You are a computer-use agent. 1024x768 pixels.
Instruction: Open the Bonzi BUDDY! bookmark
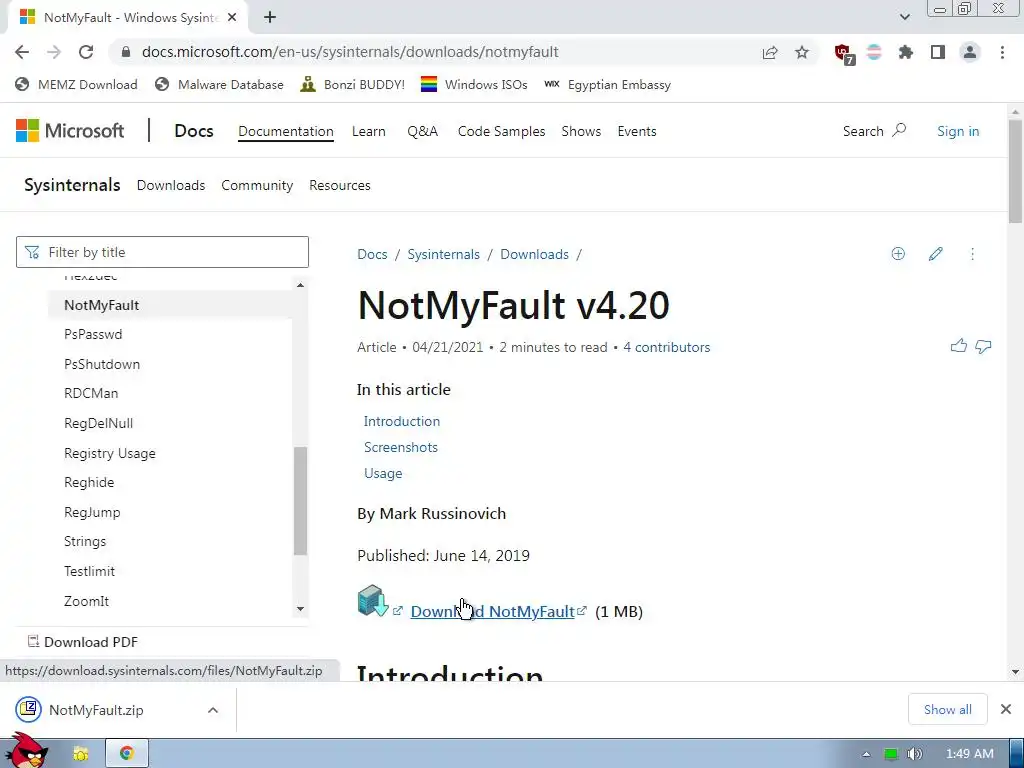[x=353, y=85]
